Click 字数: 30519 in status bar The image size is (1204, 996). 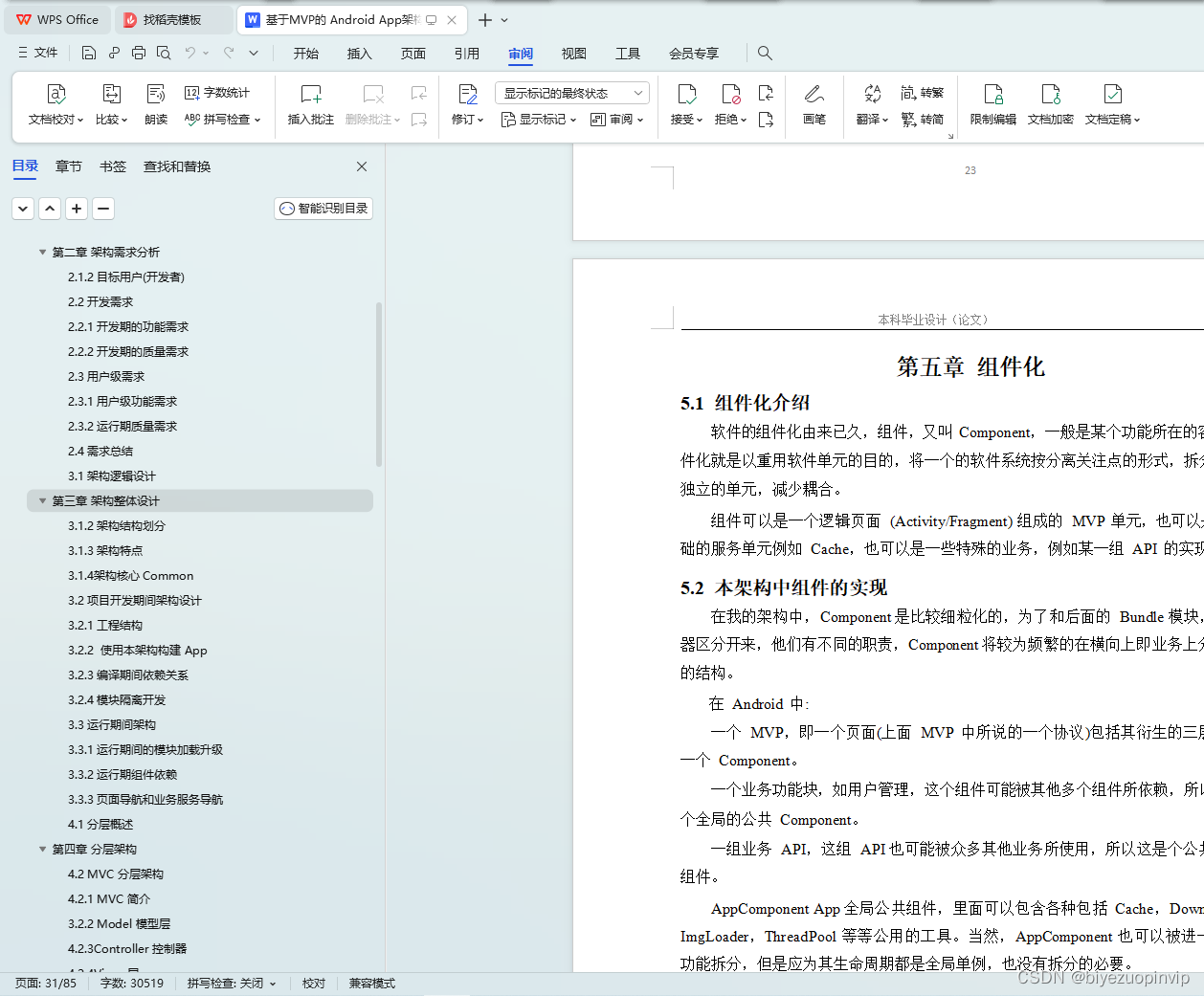(132, 984)
